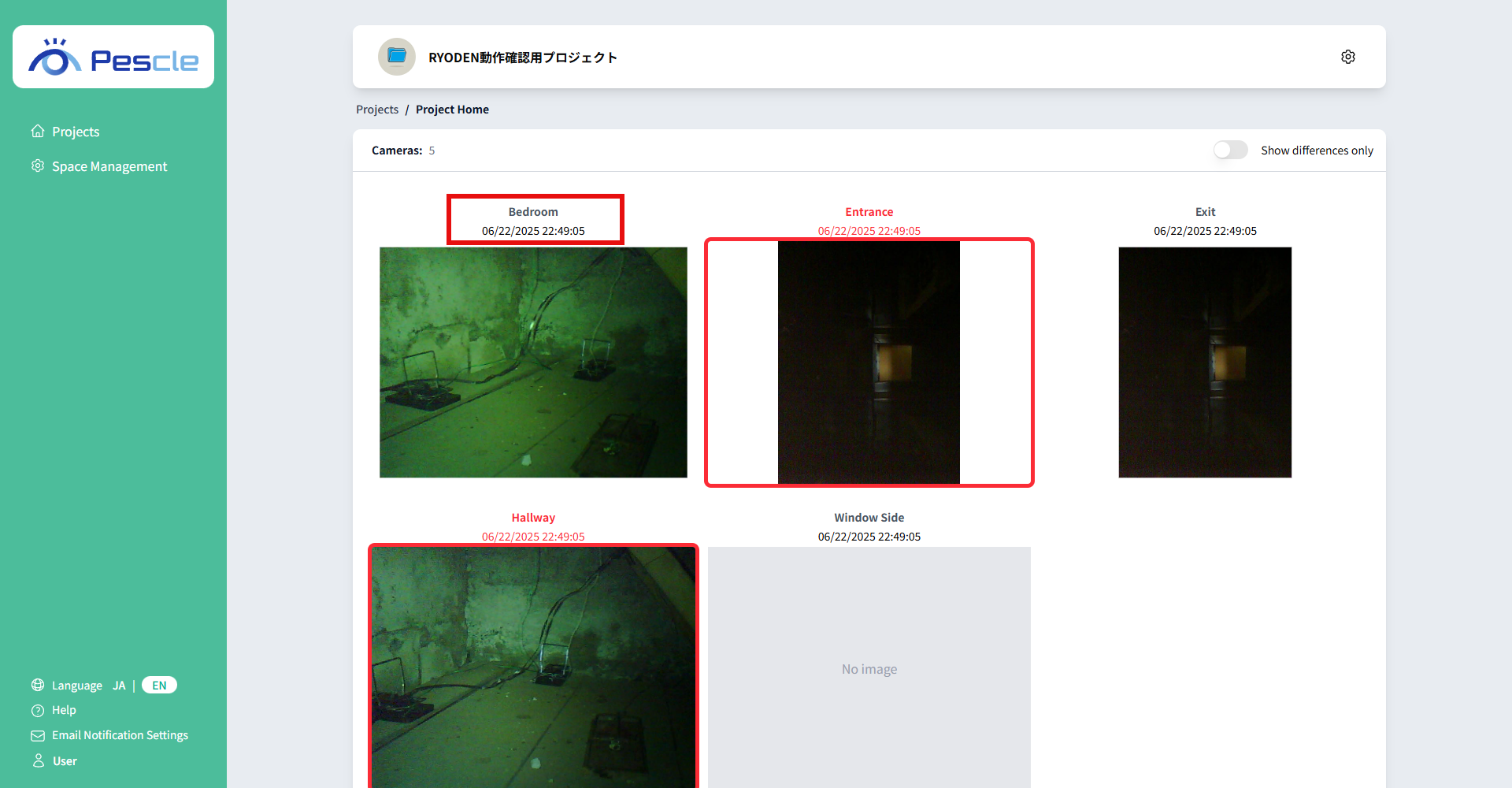Click the Pescle logo in sidebar
Image resolution: width=1512 pixels, height=788 pixels.
point(113,56)
